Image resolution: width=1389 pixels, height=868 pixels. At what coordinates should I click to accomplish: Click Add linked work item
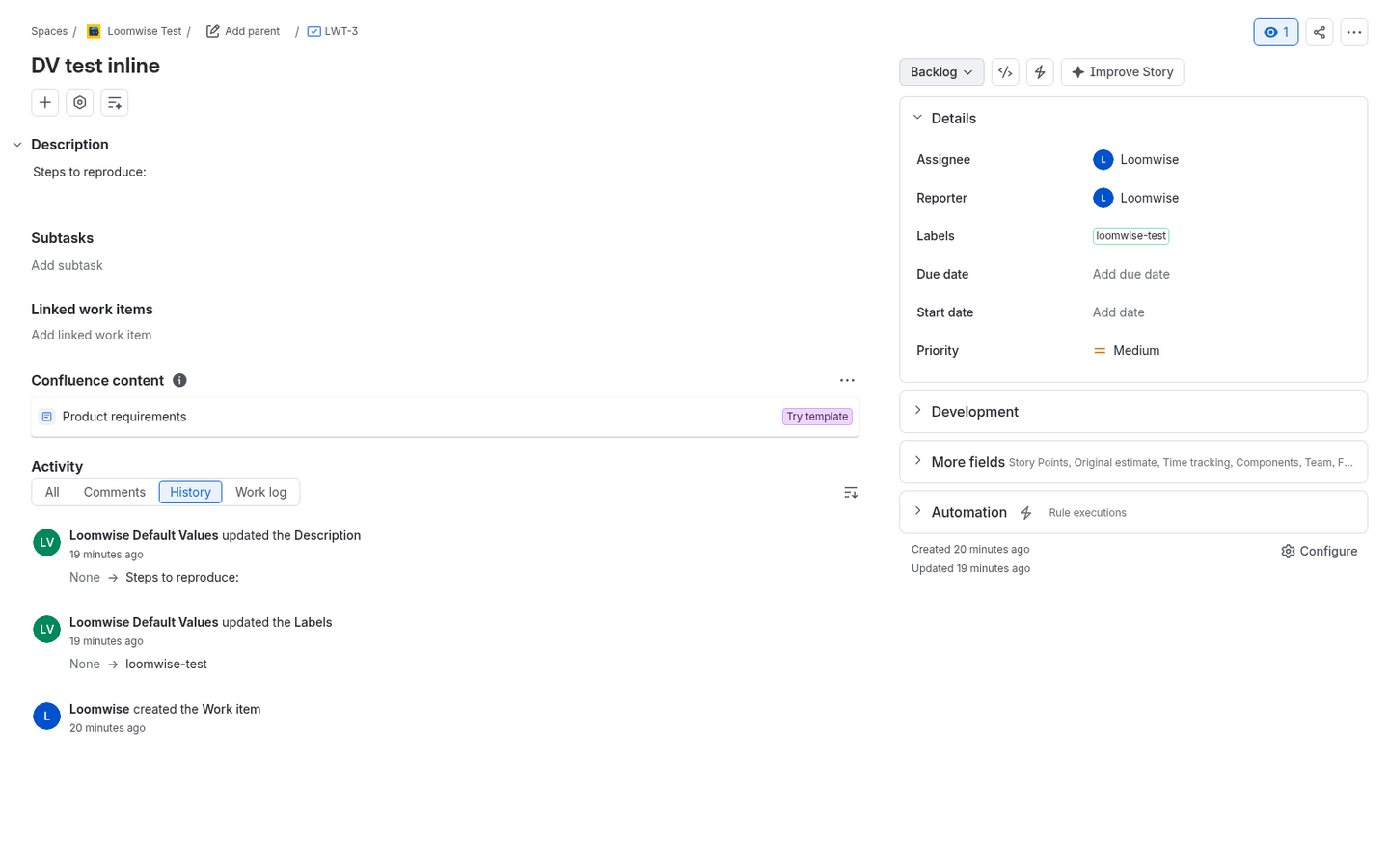click(x=92, y=335)
